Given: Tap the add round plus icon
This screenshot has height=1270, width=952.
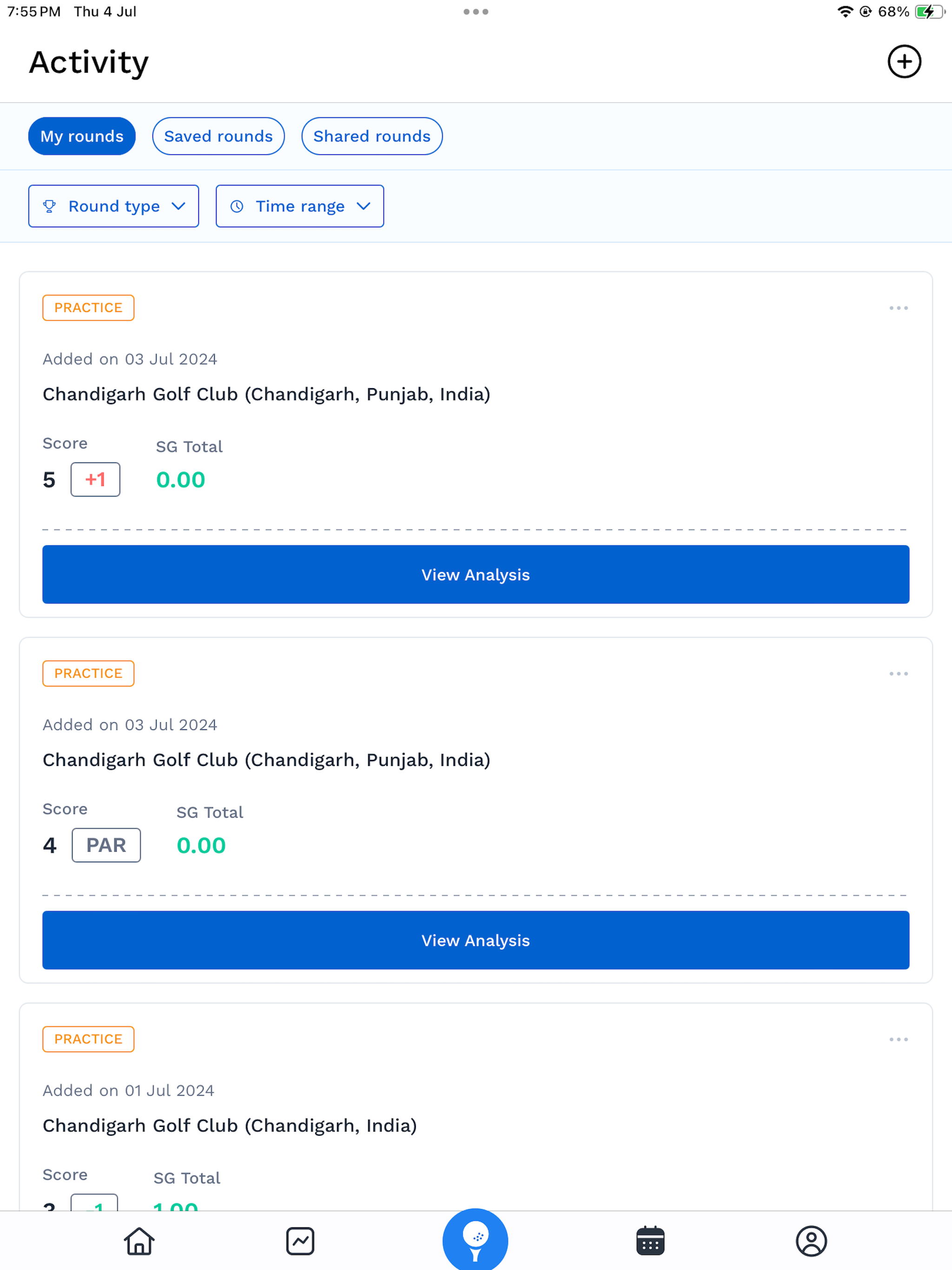Looking at the screenshot, I should (x=904, y=61).
